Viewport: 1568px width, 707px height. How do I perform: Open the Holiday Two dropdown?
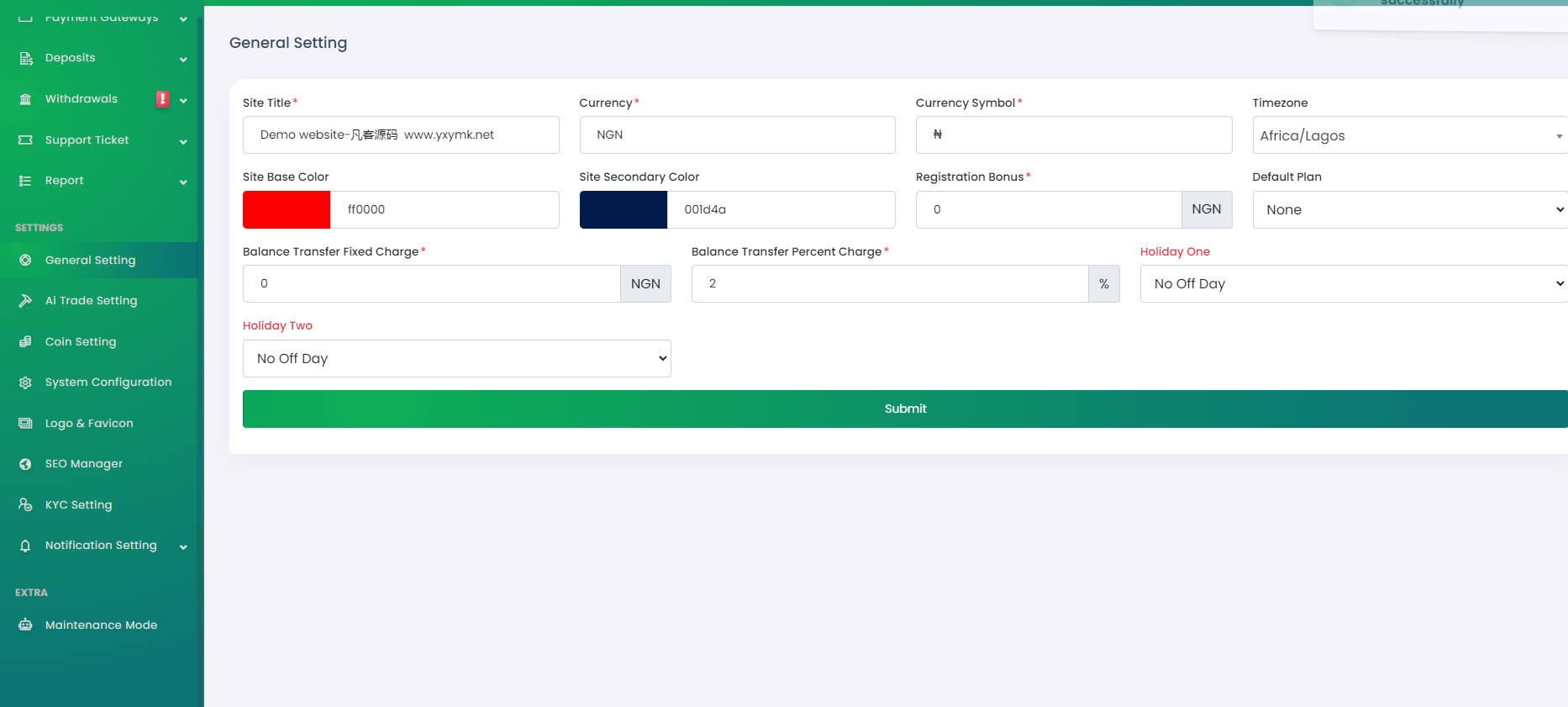pyautogui.click(x=456, y=358)
